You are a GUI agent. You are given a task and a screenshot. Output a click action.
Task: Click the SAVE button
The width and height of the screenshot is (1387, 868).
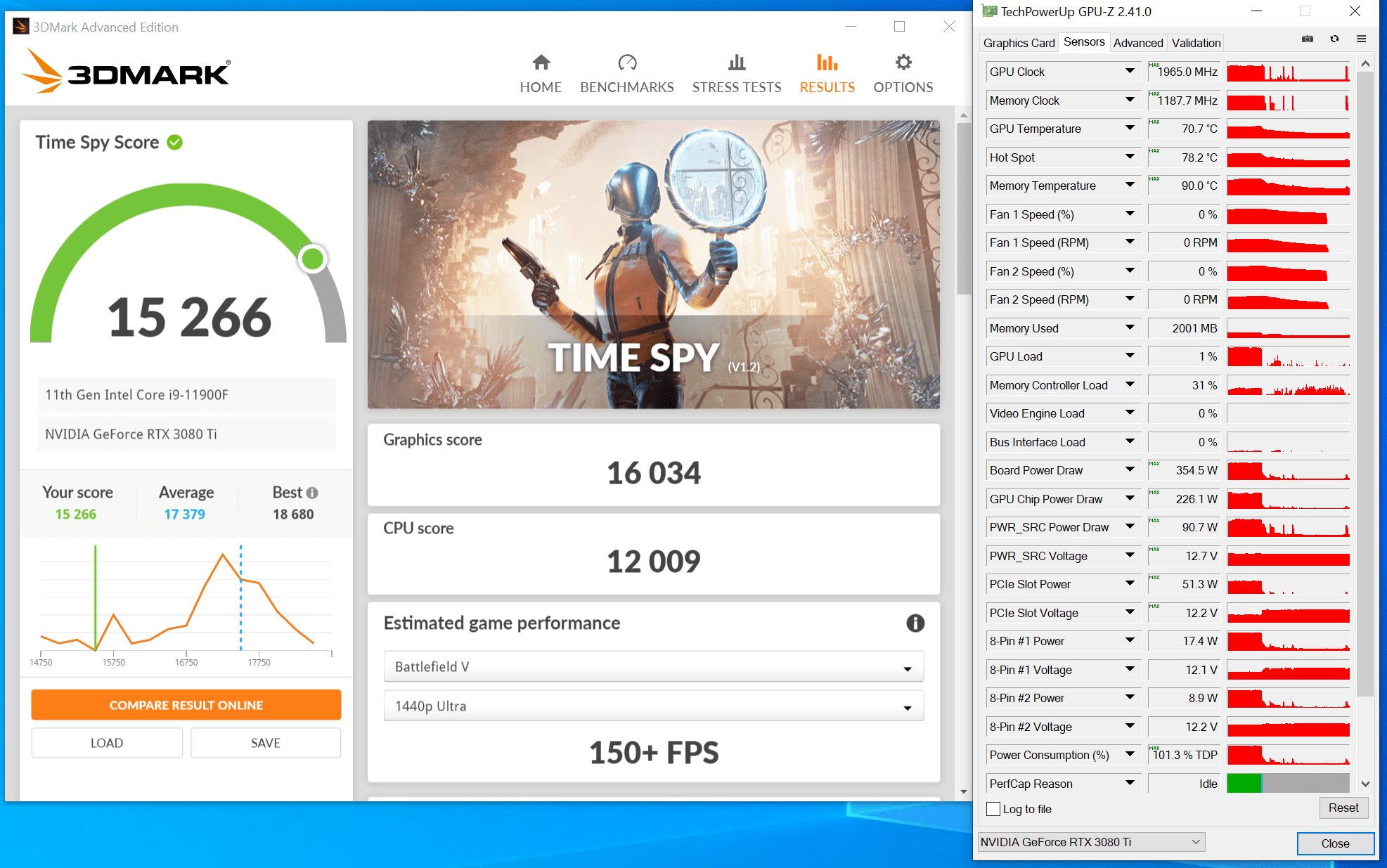pos(266,743)
